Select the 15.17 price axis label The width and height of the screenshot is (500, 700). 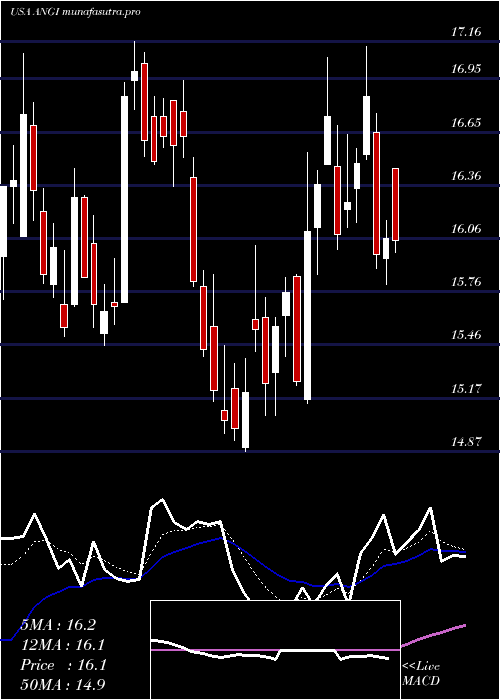tap(467, 388)
